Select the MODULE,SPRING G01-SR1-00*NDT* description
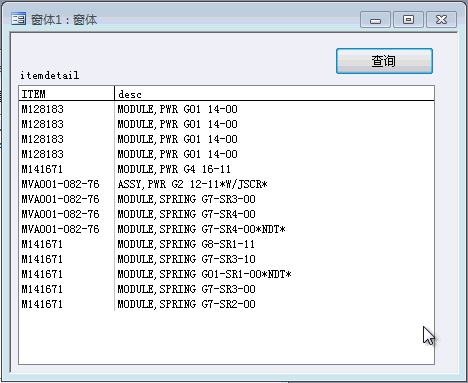Screen dimensions: 468x383 [x=204, y=274]
